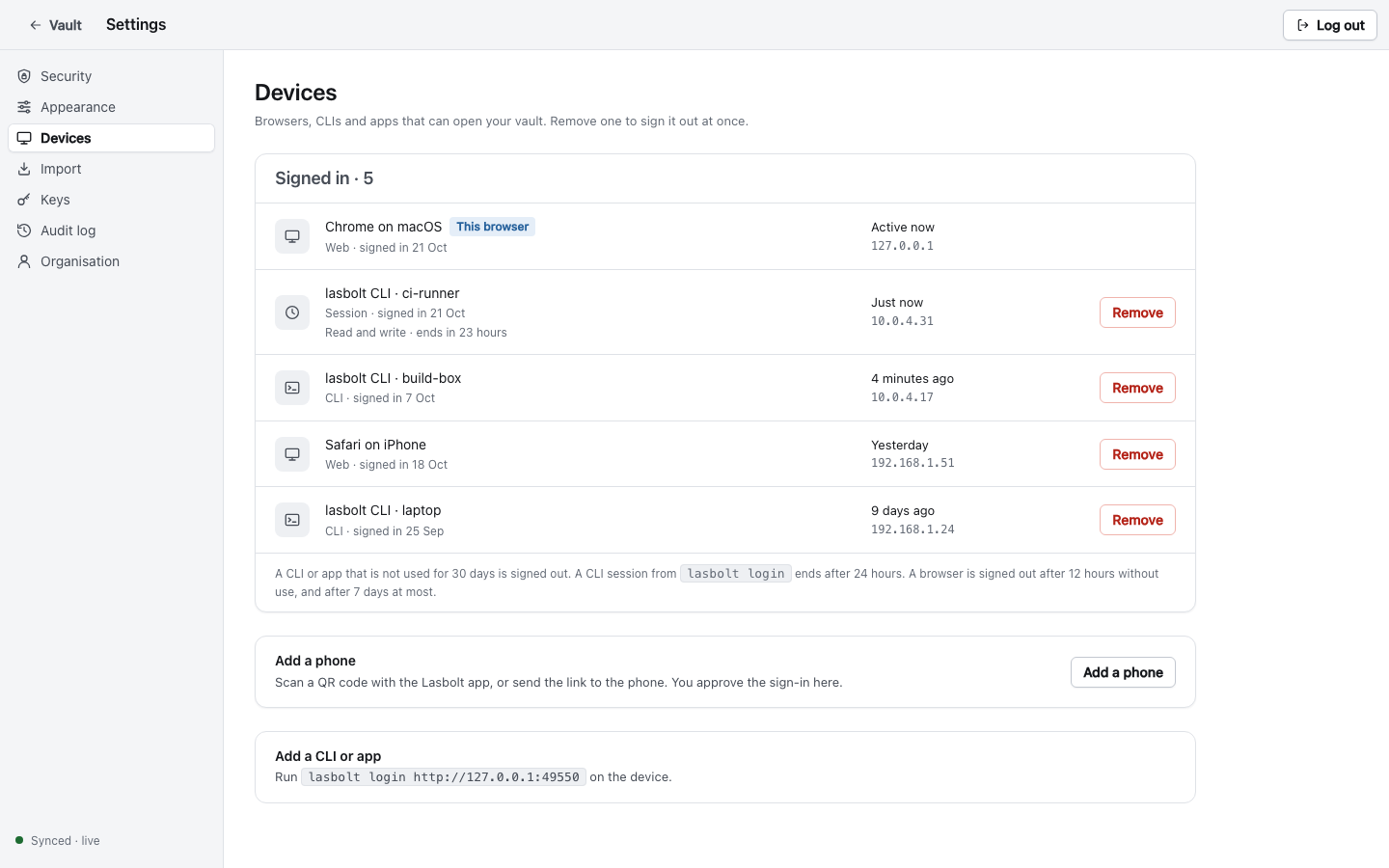This screenshot has width=1389, height=868.
Task: Open the Security settings page
Action: (111, 76)
